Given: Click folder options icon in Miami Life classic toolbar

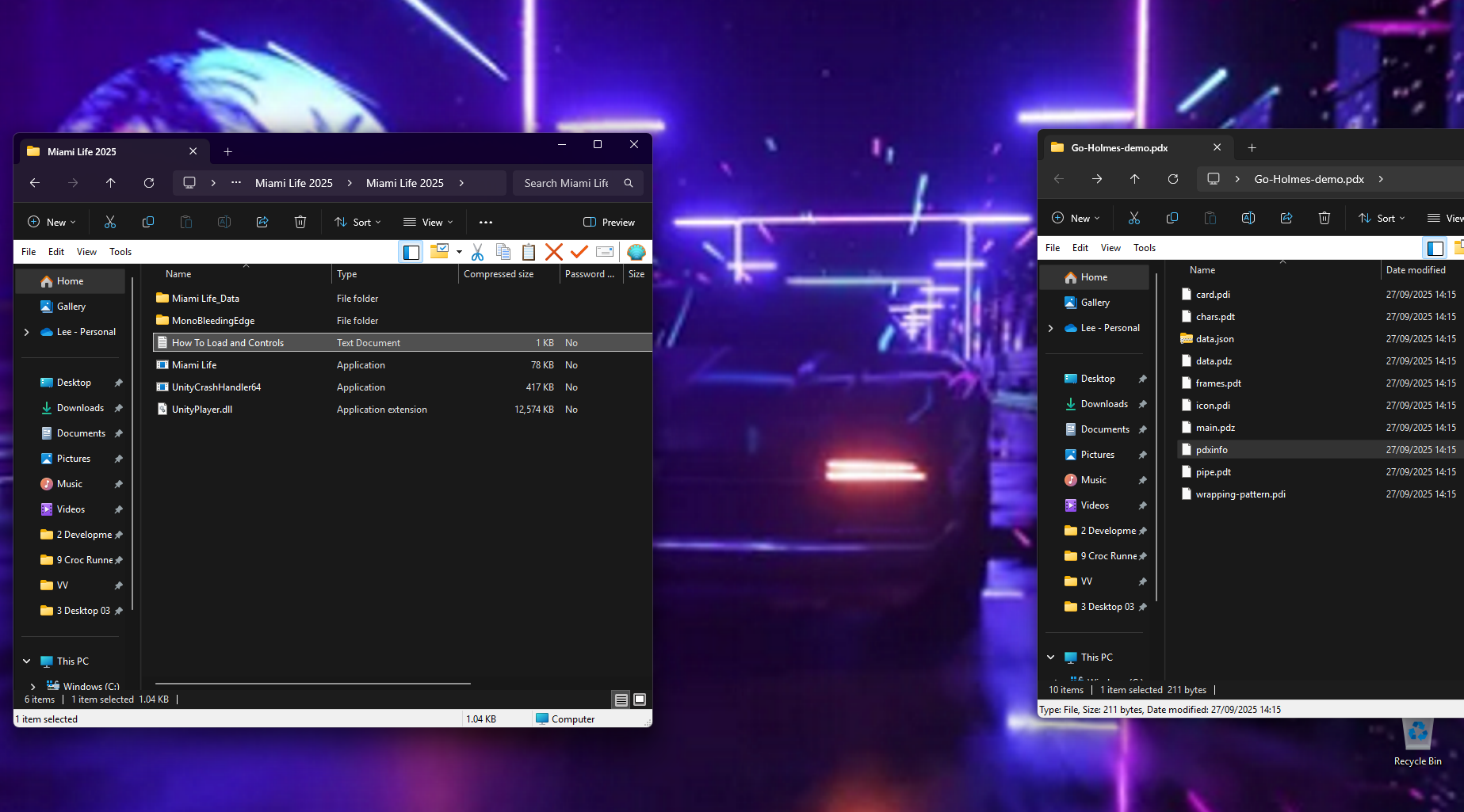Looking at the screenshot, I should 439,251.
